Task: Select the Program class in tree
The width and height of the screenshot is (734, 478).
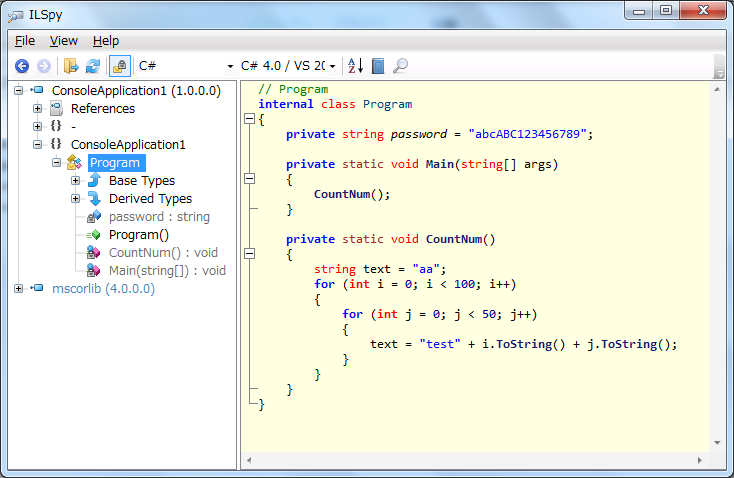Action: point(115,162)
